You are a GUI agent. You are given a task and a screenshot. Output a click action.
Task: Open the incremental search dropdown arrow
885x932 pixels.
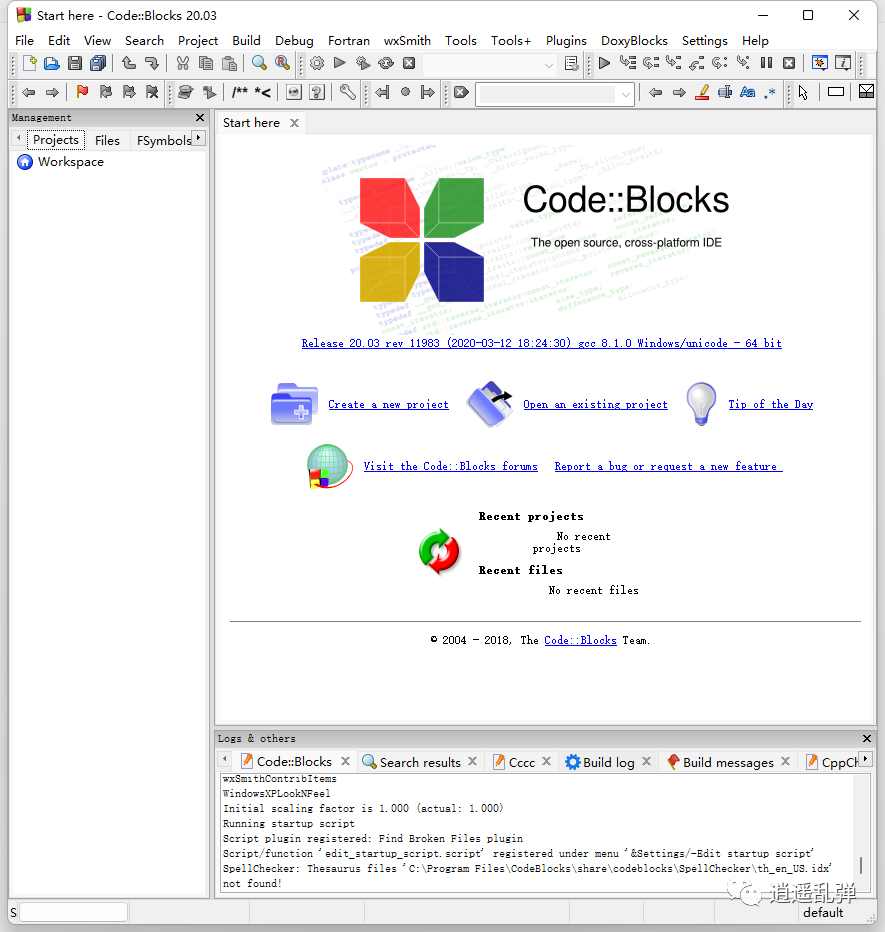click(627, 93)
